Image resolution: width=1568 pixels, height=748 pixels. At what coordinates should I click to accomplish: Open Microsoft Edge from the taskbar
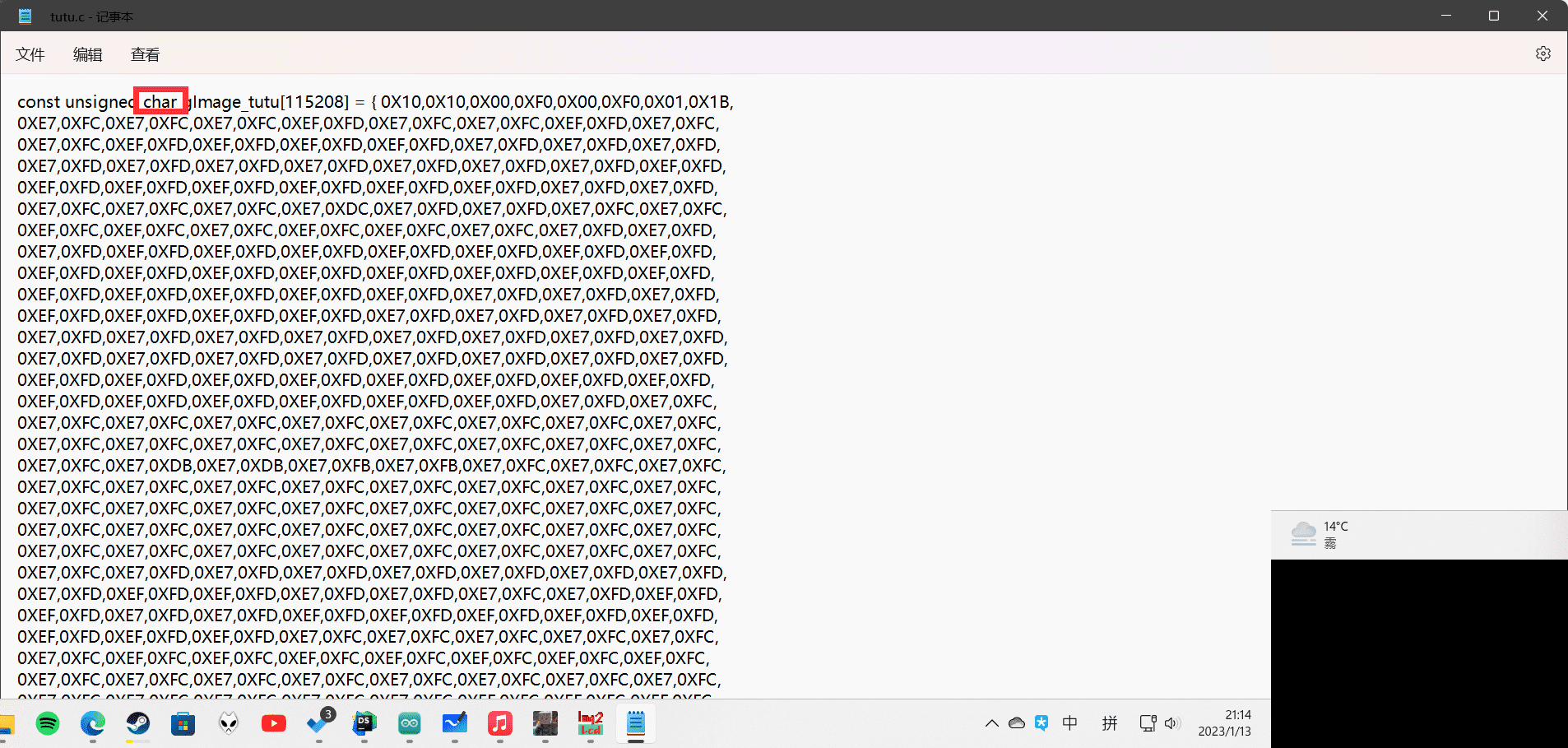pos(93,723)
